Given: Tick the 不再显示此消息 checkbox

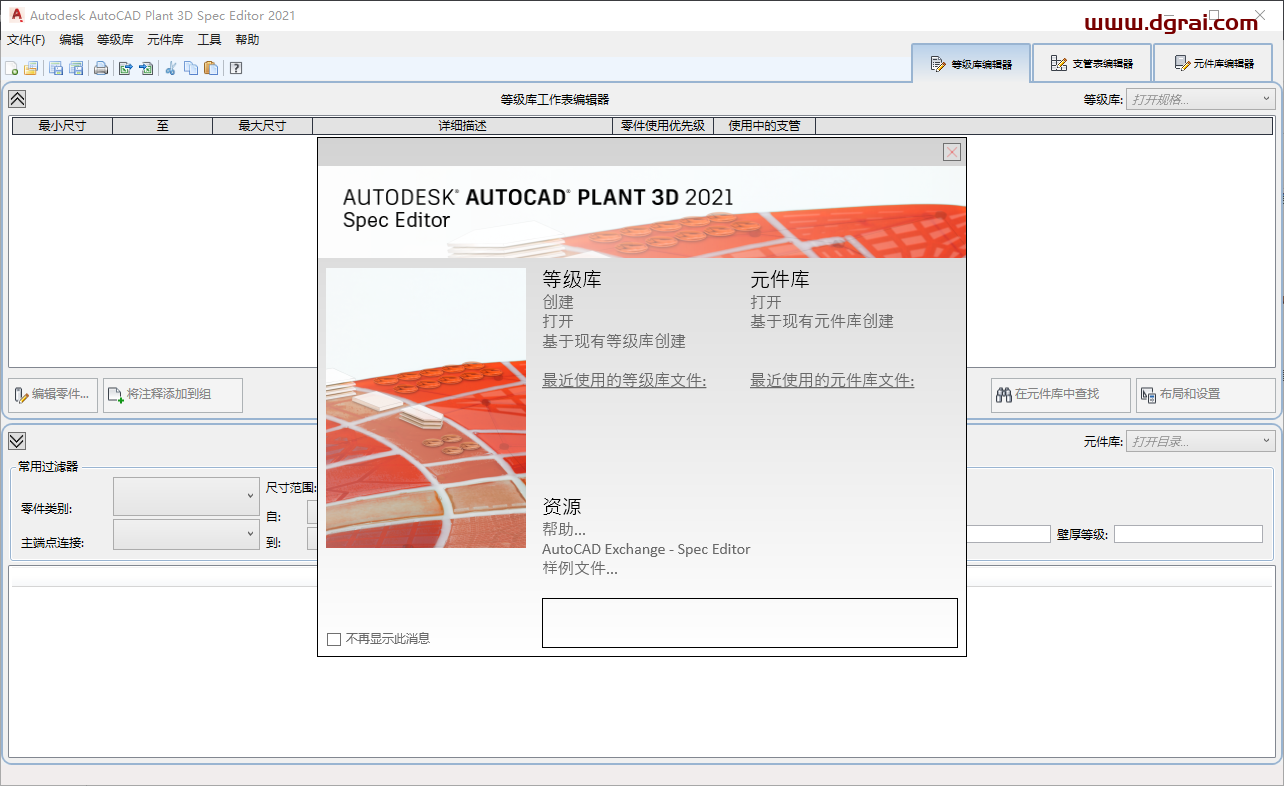Looking at the screenshot, I should point(334,639).
